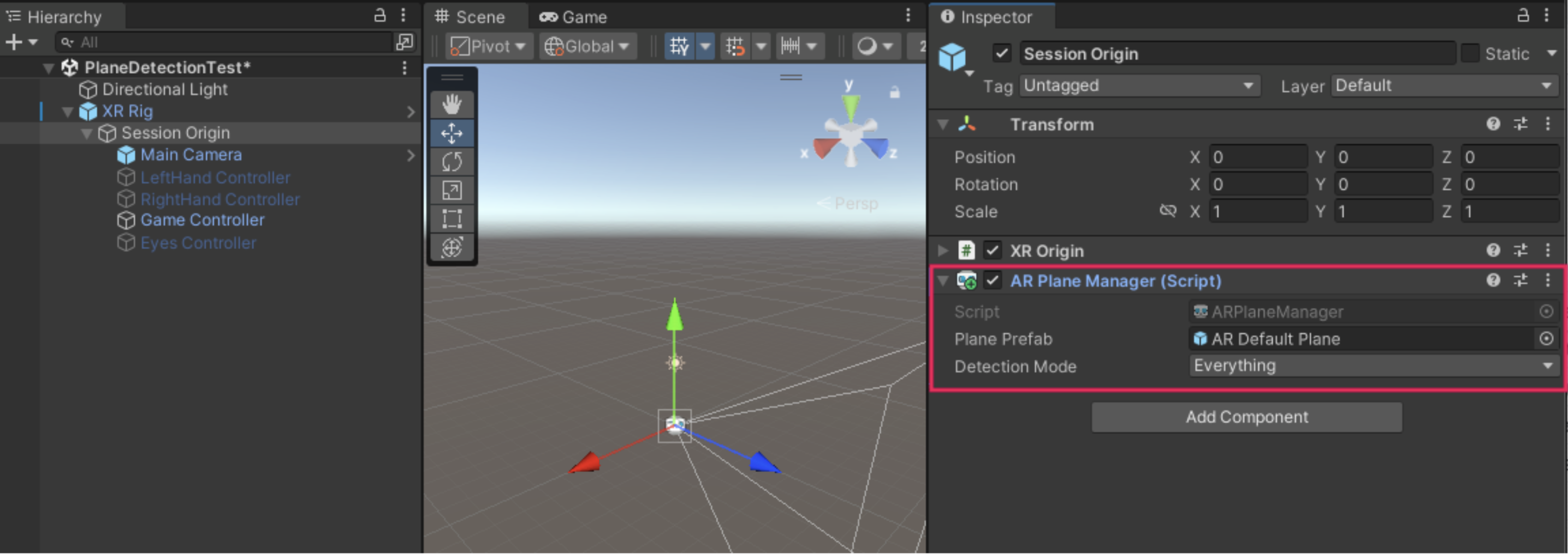Lock the Inspector panel
Screen dimensions: 1568x554
pyautogui.click(x=1522, y=16)
